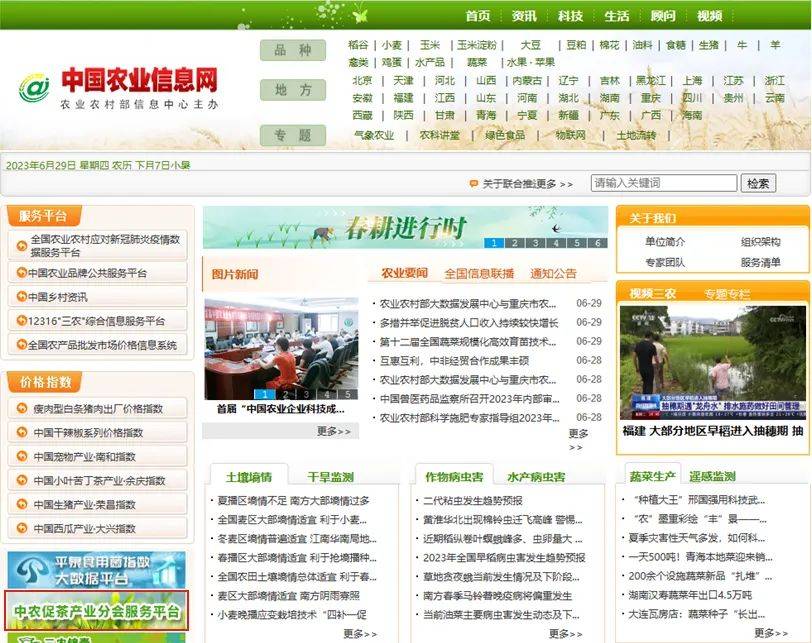Switch to 通知公告 tab
812x643 pixels.
553,273
